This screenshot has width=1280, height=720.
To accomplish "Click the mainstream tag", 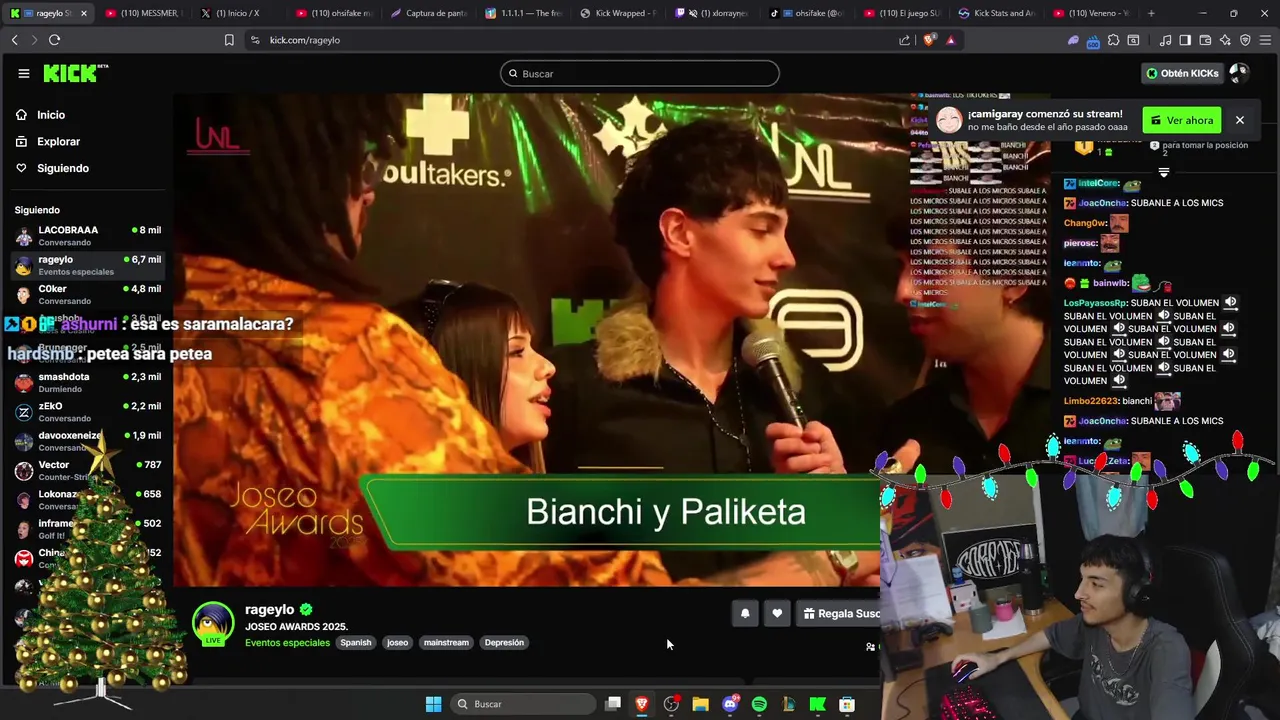I will (446, 643).
